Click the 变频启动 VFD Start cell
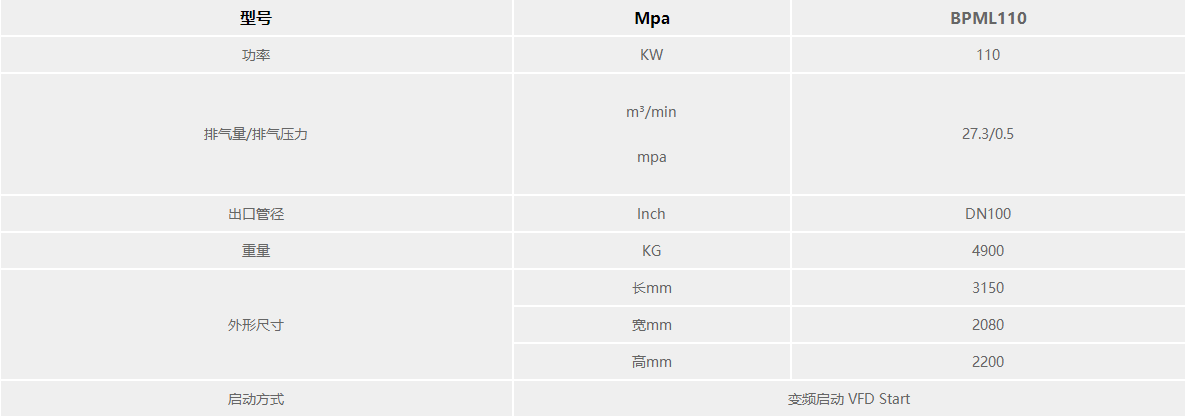This screenshot has height=416, width=1186. [x=848, y=399]
